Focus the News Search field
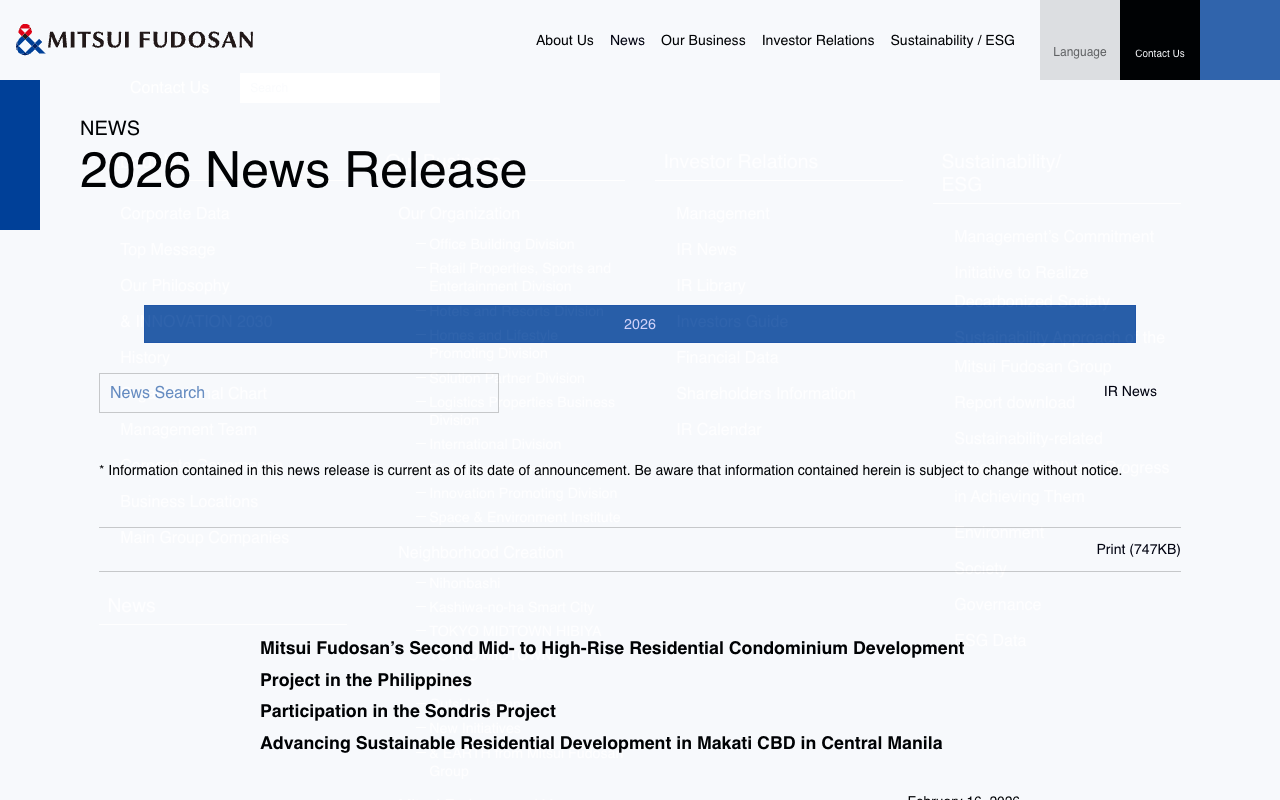The width and height of the screenshot is (1280, 800). tap(299, 393)
